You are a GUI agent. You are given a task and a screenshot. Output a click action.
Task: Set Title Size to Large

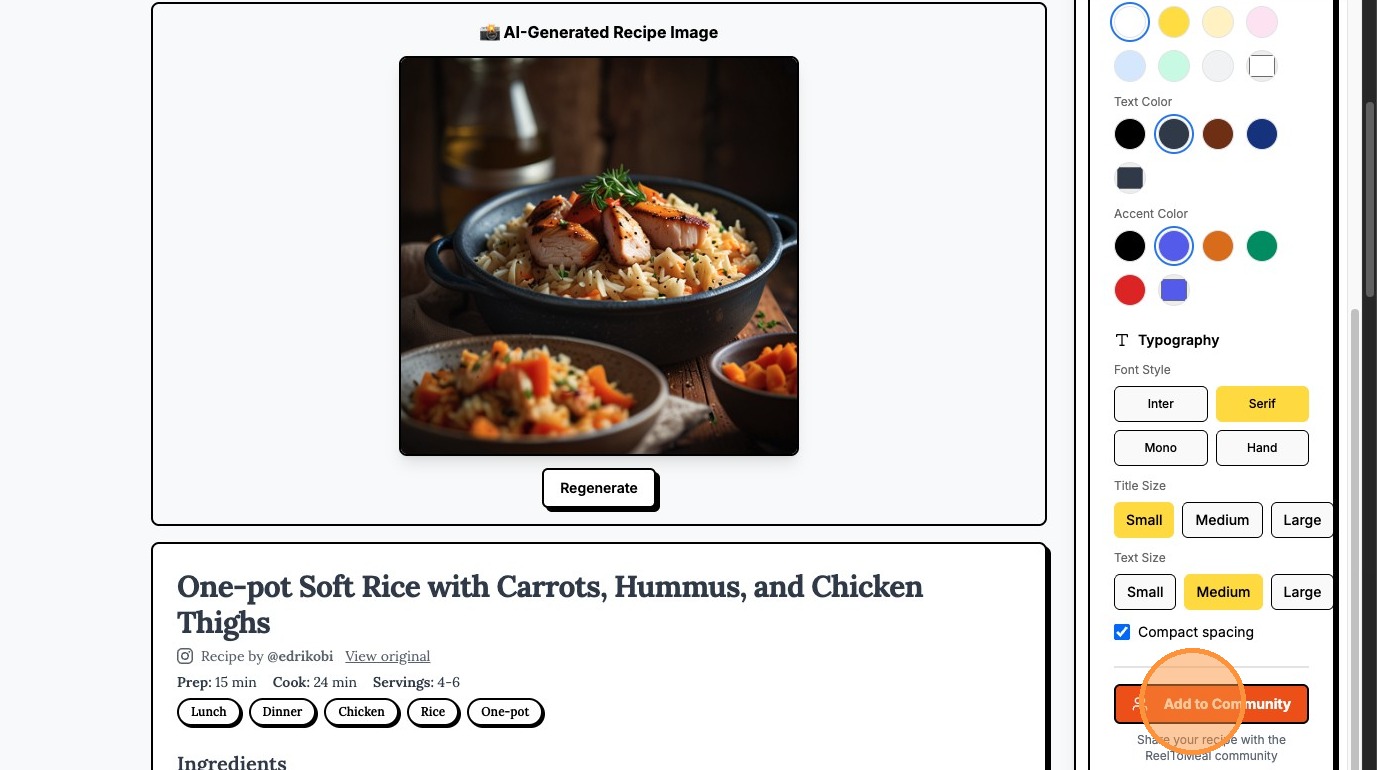tap(1302, 520)
